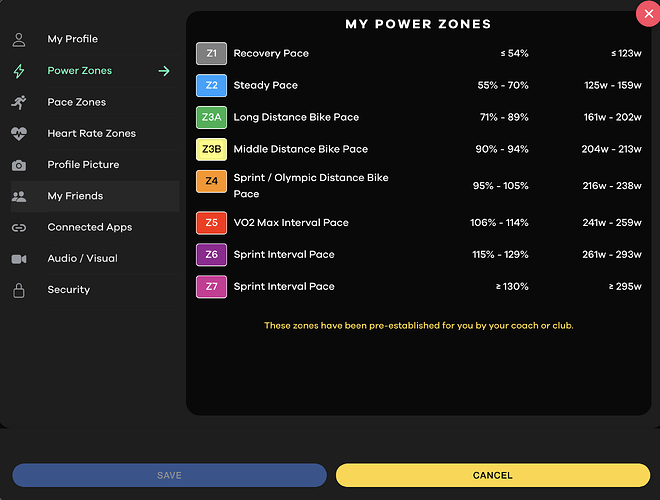
Task: Select the purple Z6 zone badge
Action: pos(211,255)
